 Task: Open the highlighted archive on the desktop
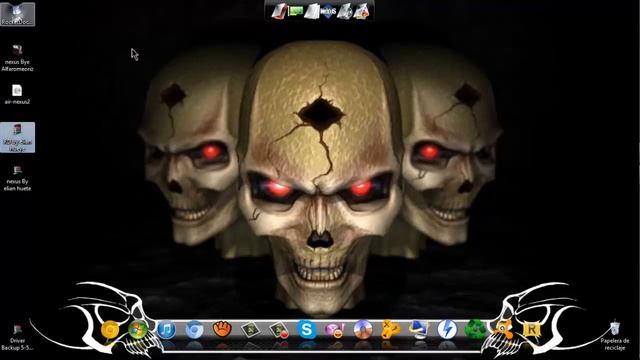pyautogui.click(x=17, y=138)
